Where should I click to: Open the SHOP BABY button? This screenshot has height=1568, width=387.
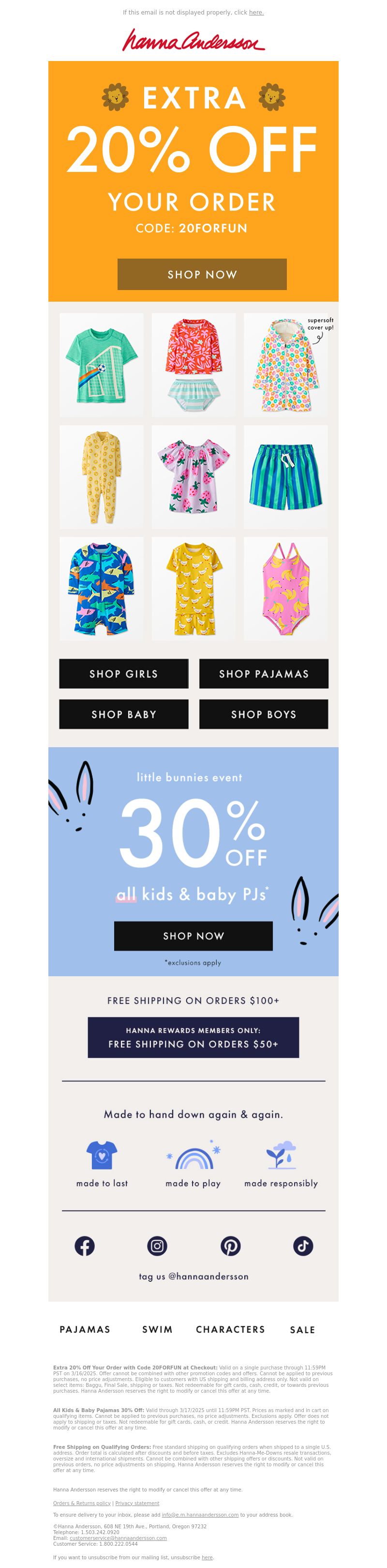coord(123,714)
